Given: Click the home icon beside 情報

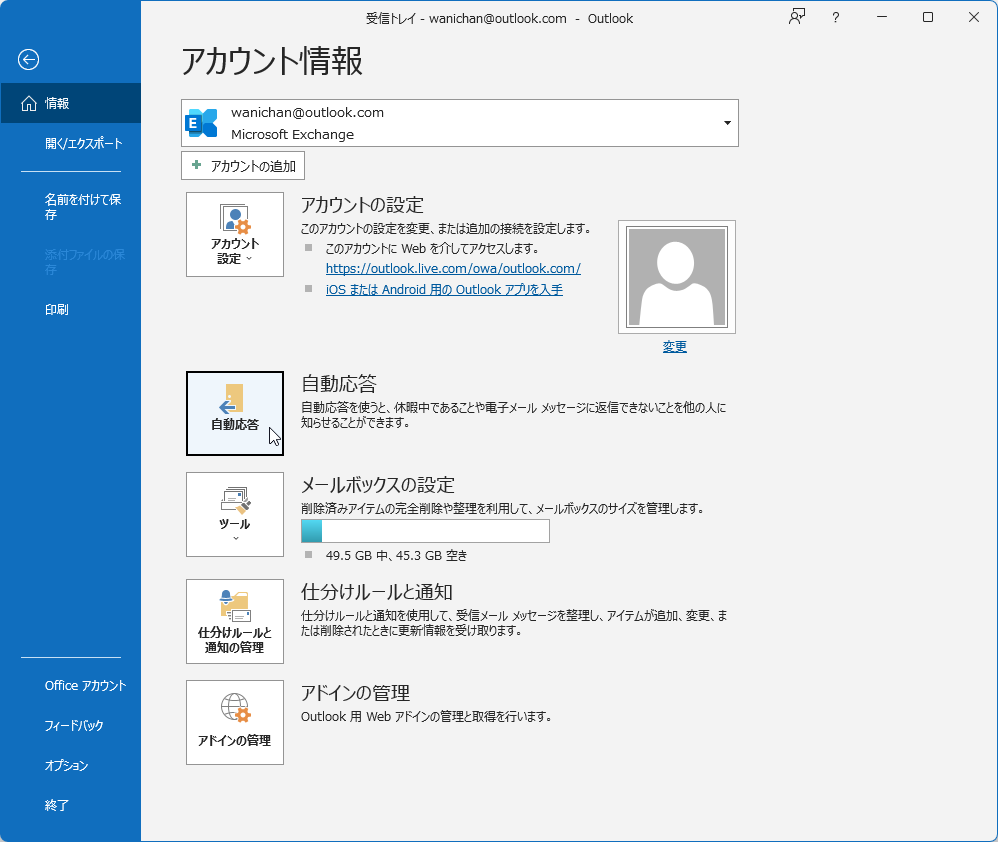Looking at the screenshot, I should [x=29, y=103].
